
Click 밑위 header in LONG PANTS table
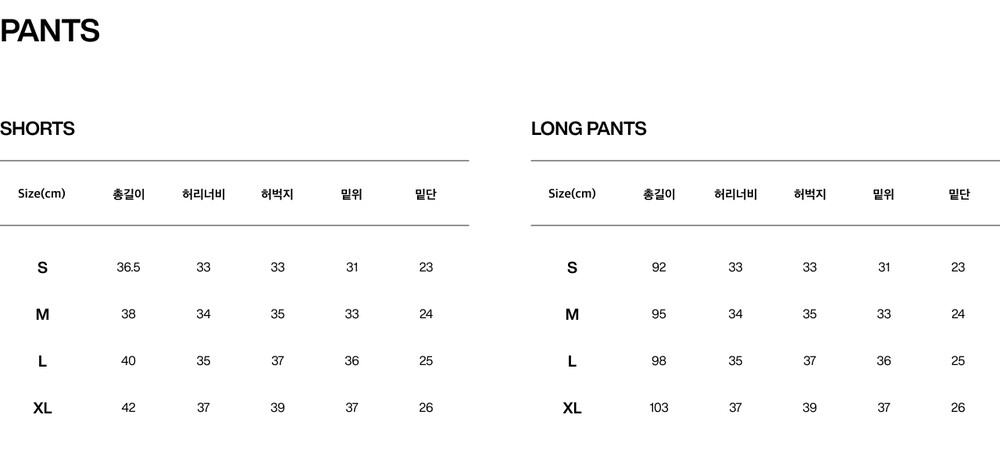tap(883, 194)
